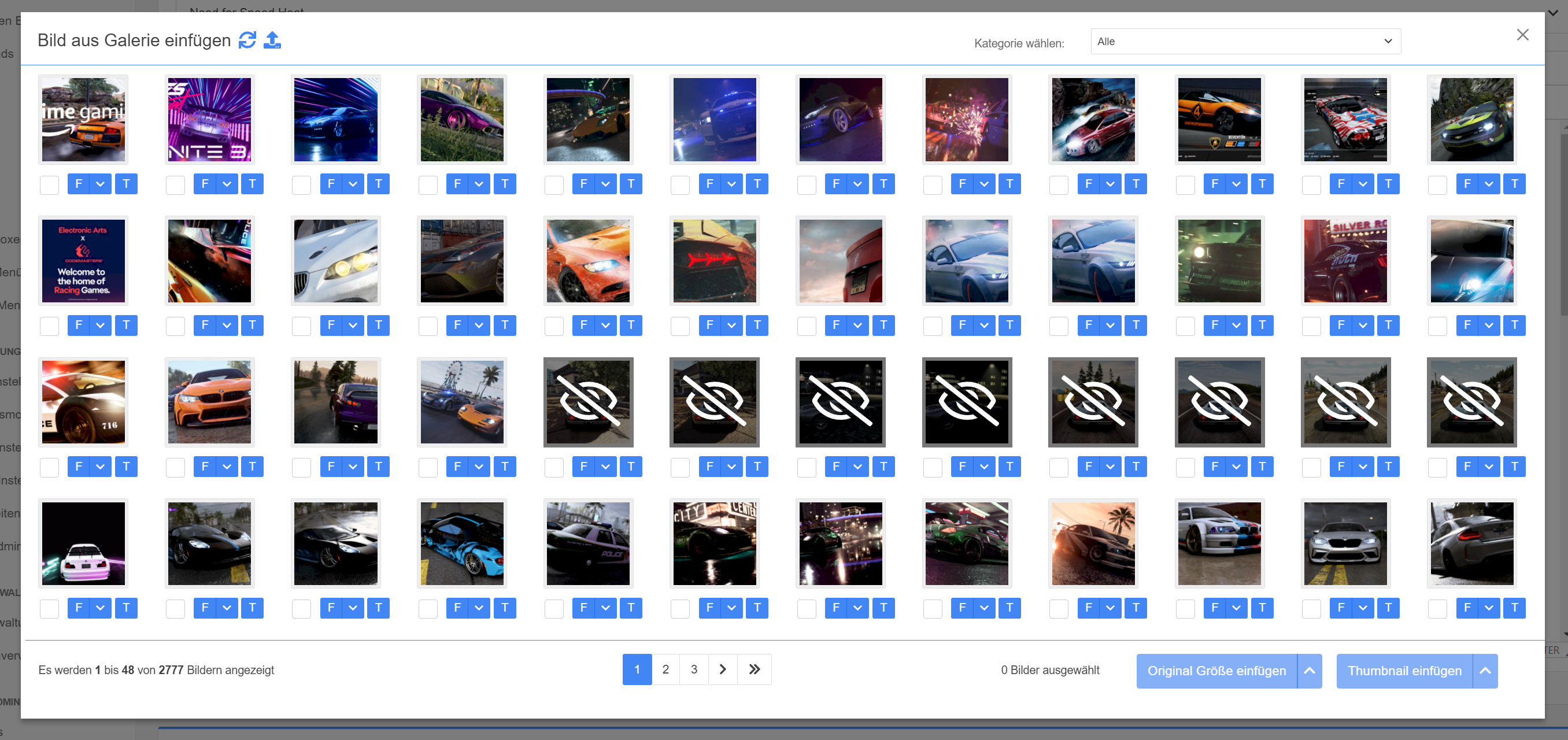
Task: Open the blue camo car thumbnail
Action: [462, 543]
